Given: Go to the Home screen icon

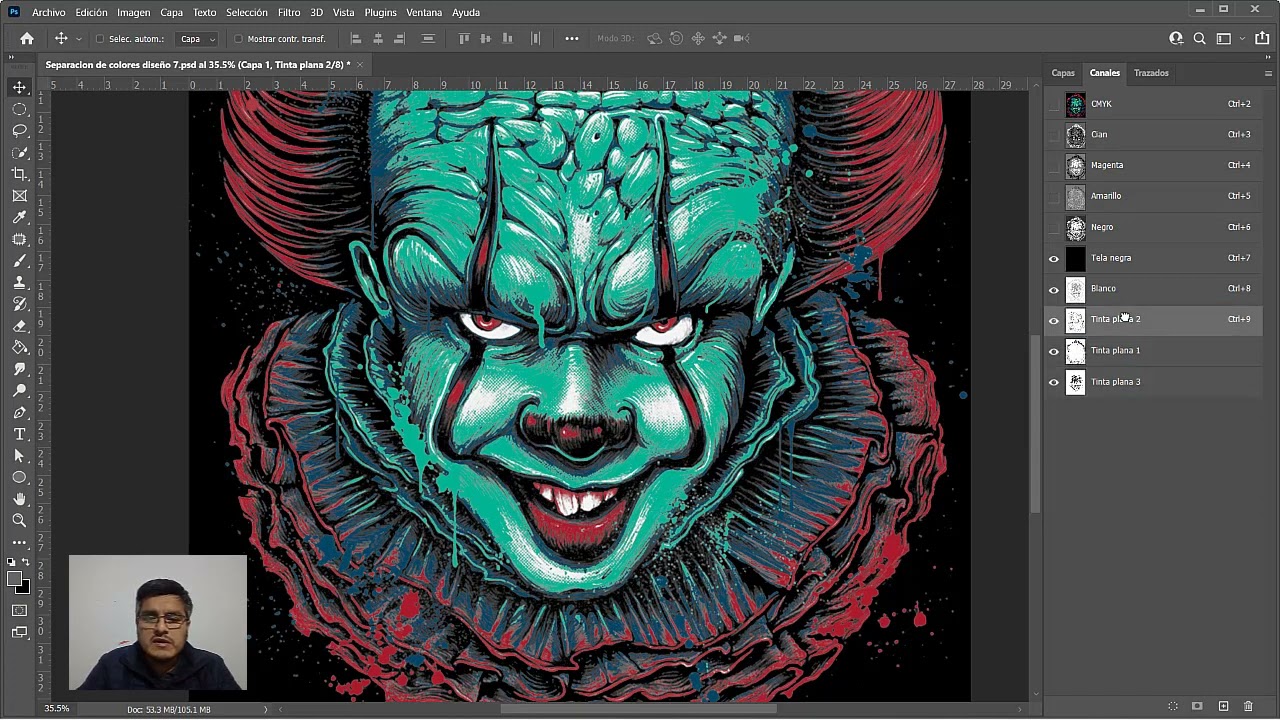Looking at the screenshot, I should pyautogui.click(x=27, y=39).
